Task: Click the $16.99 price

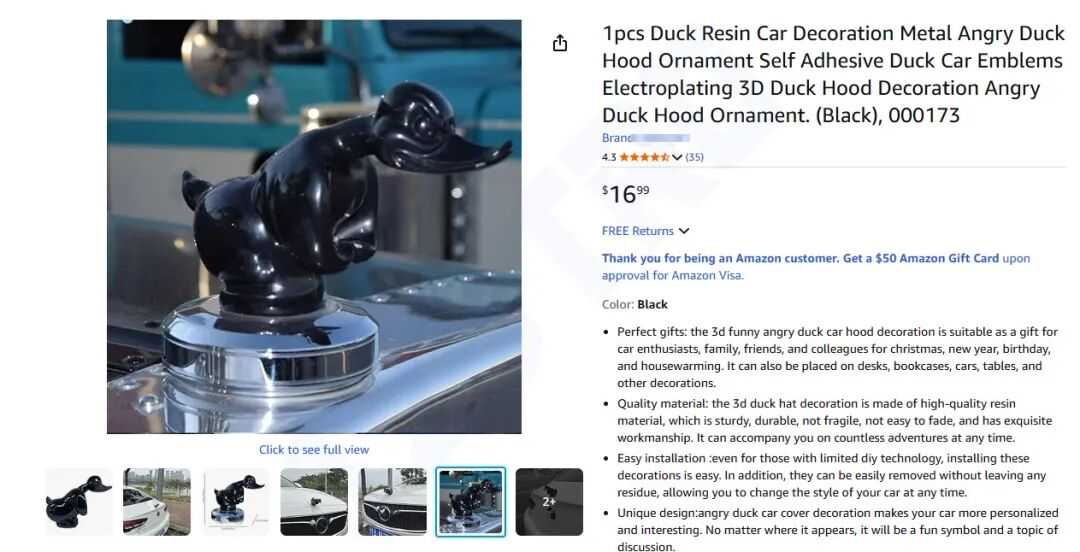Action: coord(625,194)
